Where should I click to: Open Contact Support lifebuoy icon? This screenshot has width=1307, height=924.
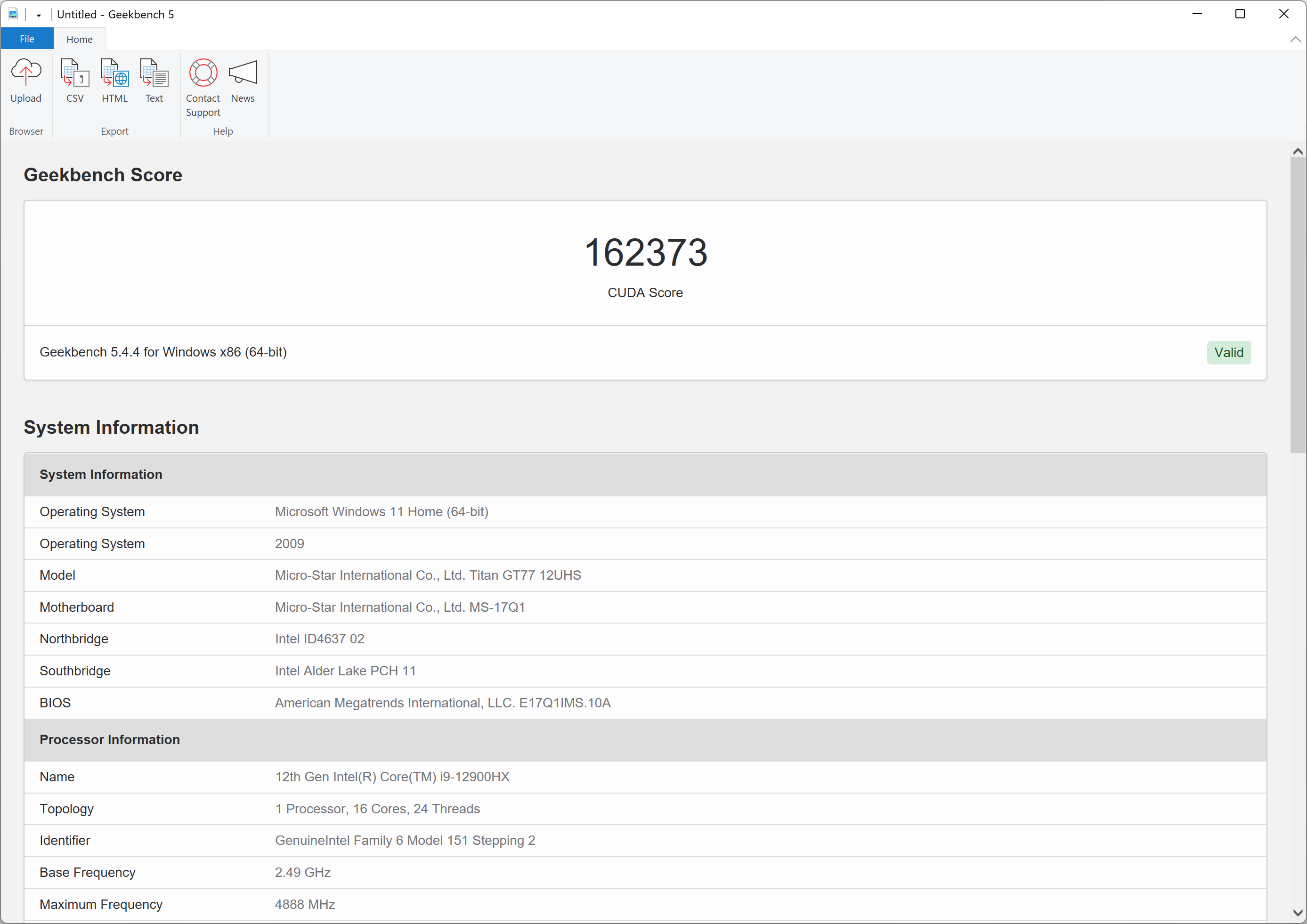click(x=203, y=73)
